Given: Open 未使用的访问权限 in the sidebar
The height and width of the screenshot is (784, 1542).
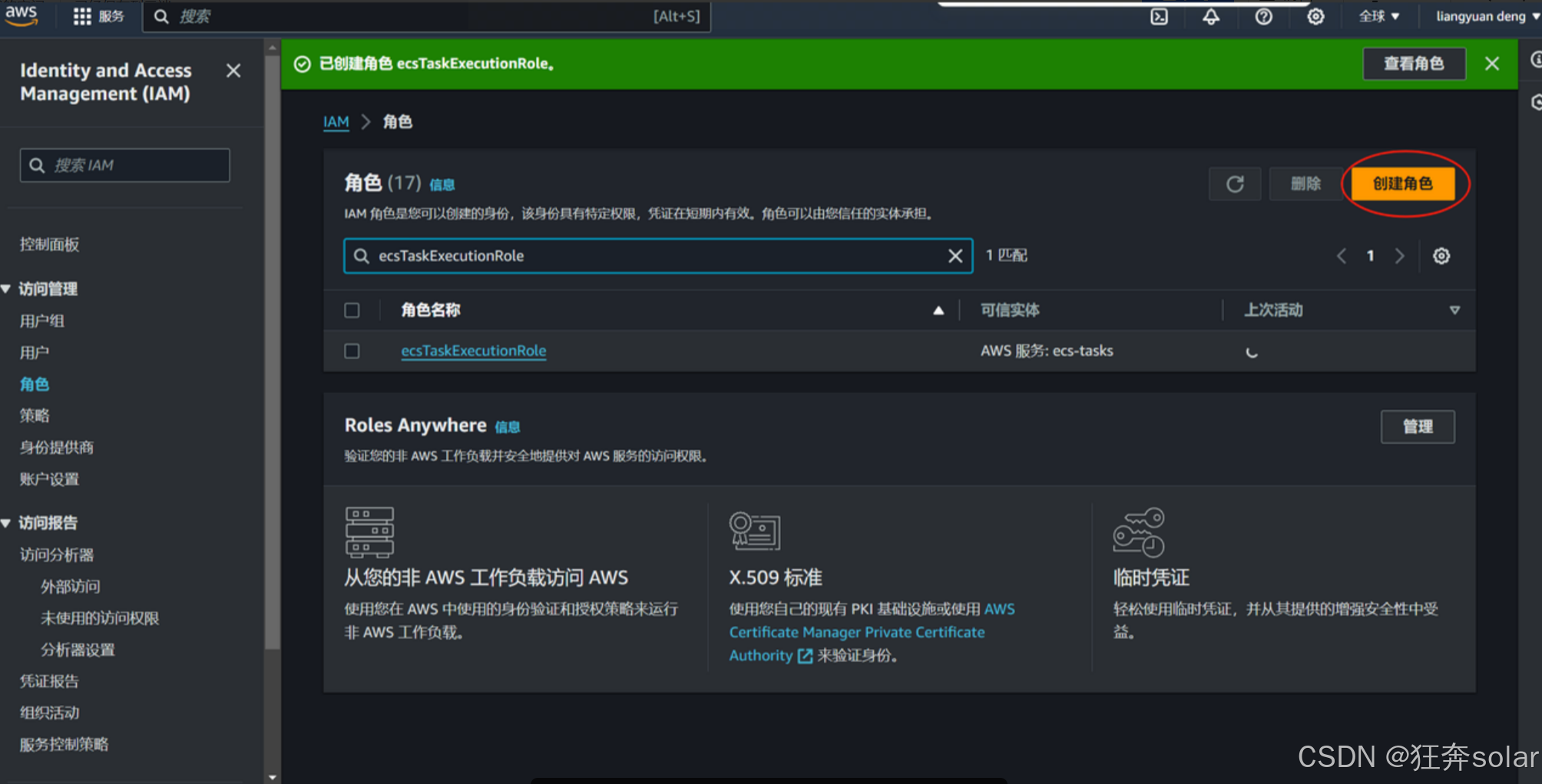Looking at the screenshot, I should (100, 618).
